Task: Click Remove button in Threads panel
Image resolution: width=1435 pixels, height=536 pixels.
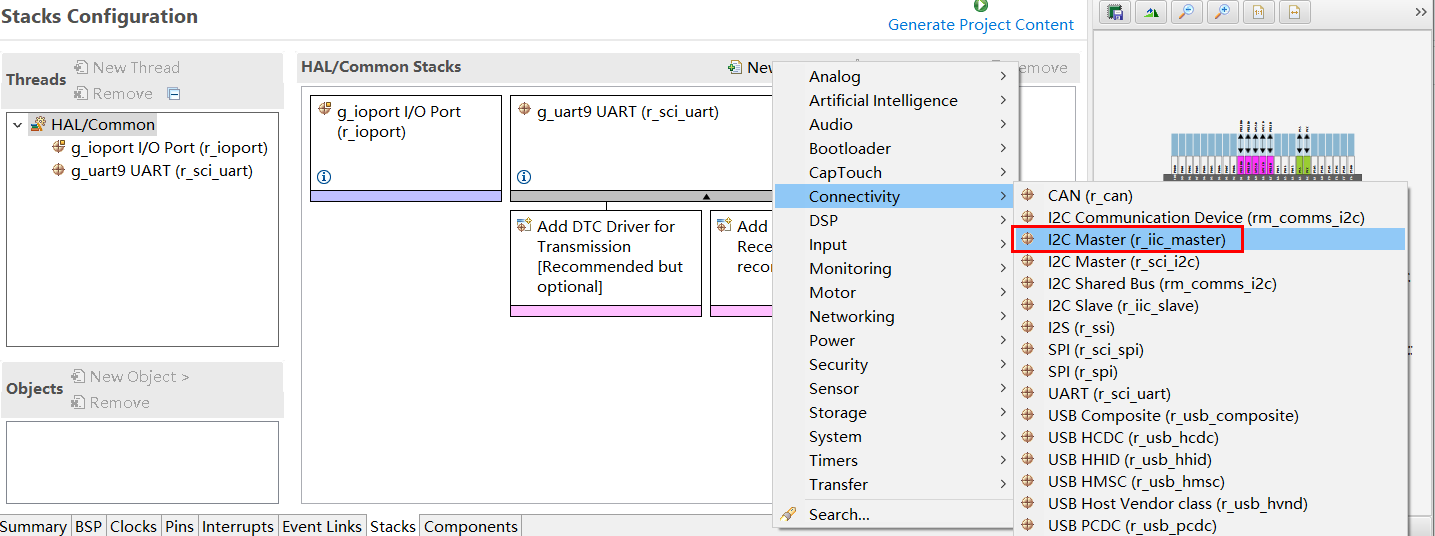Action: coord(114,94)
